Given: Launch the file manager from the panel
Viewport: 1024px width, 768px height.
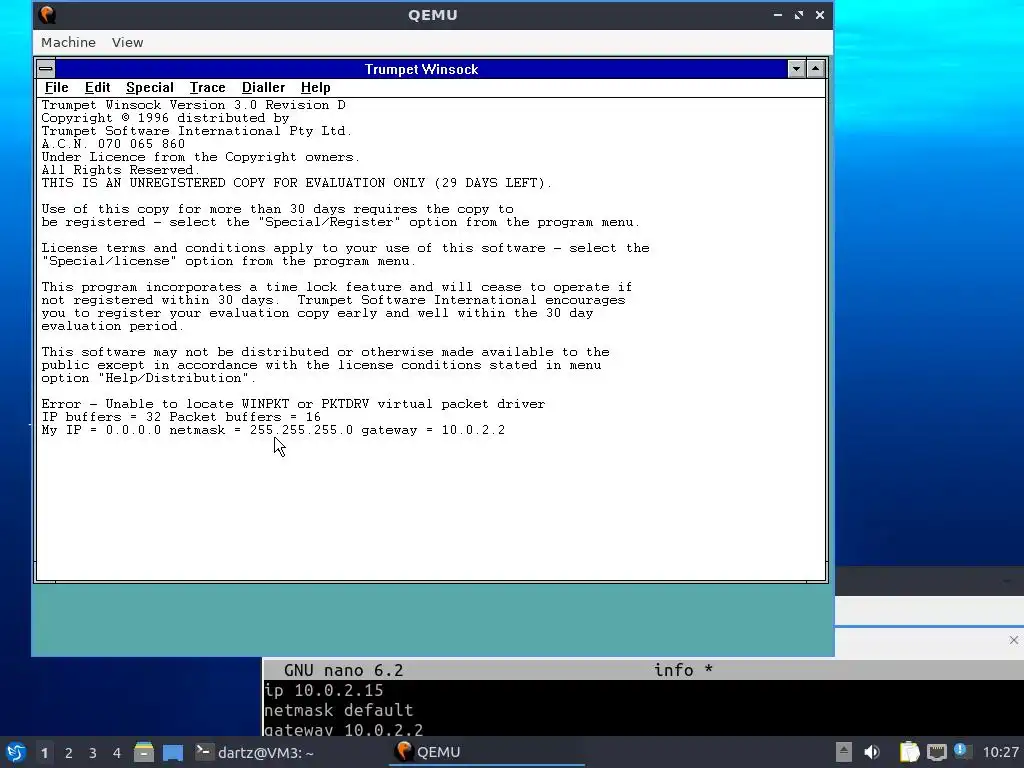Looking at the screenshot, I should click(144, 752).
